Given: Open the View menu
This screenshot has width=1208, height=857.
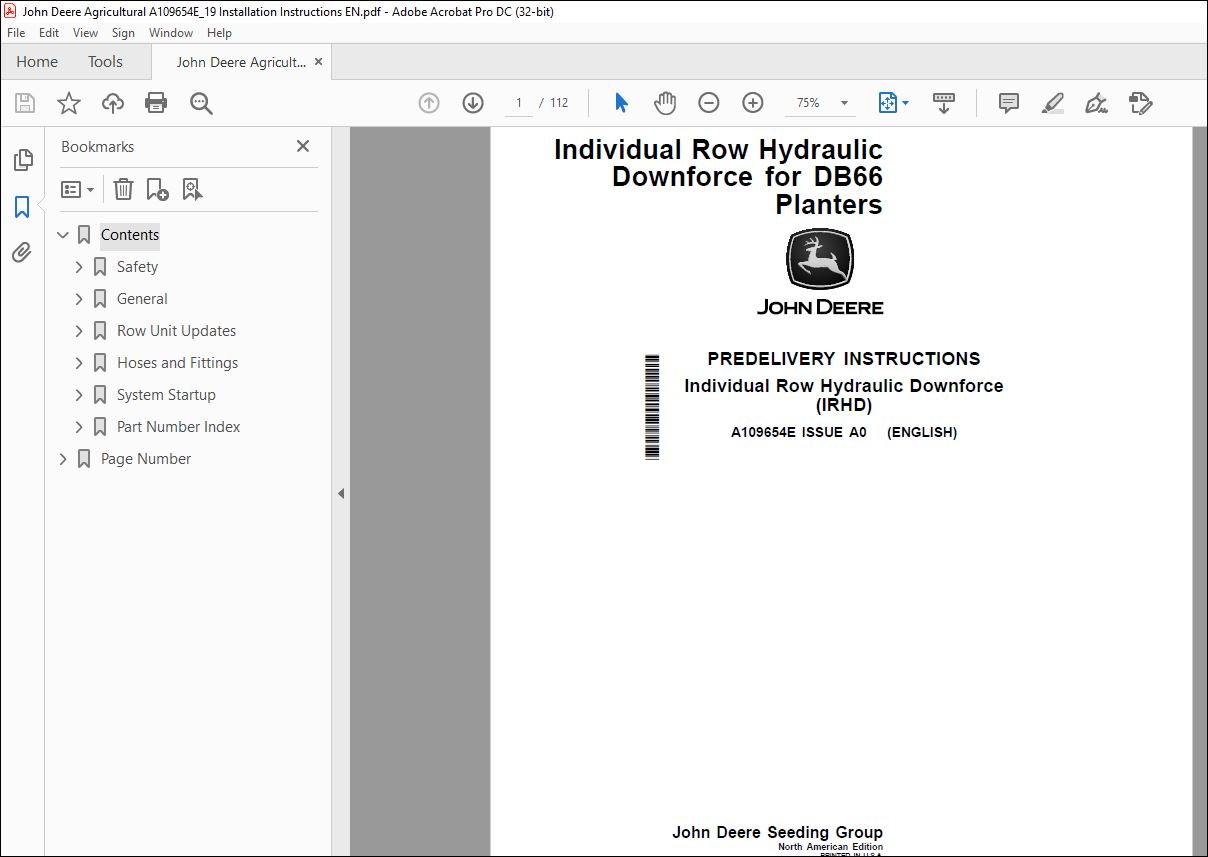Looking at the screenshot, I should click(86, 33).
